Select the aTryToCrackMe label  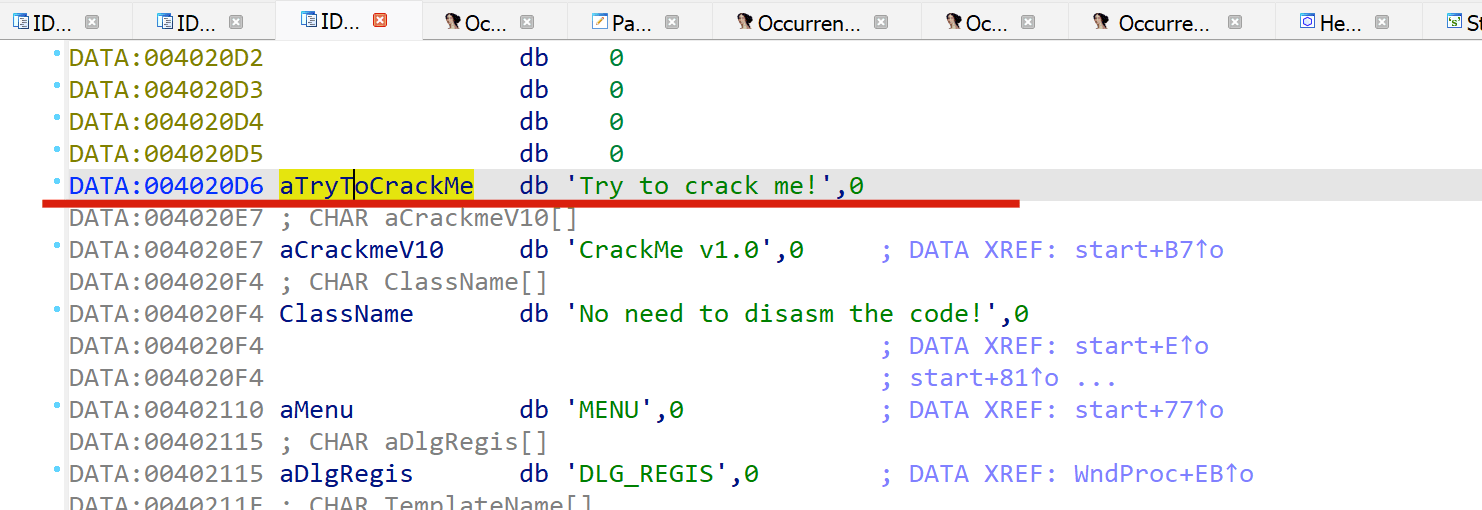(376, 186)
